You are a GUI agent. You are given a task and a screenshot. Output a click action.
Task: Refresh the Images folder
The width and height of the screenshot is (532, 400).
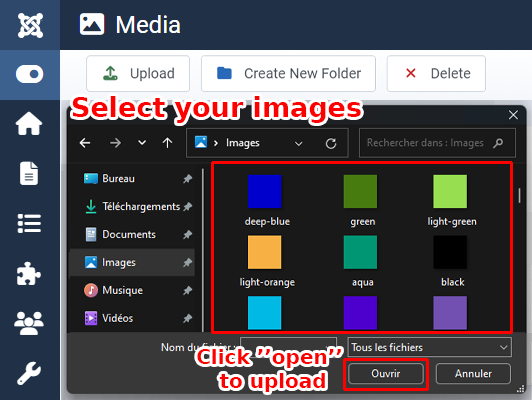coord(331,144)
